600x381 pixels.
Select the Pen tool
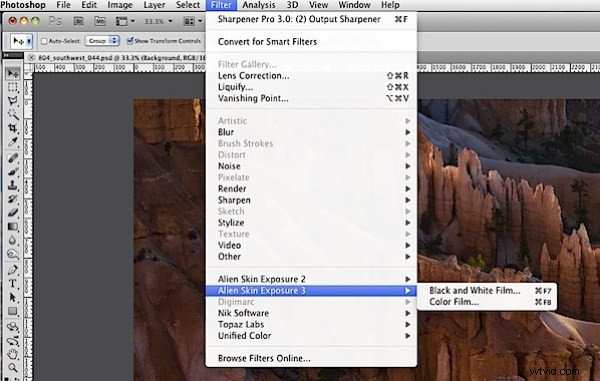click(x=13, y=270)
